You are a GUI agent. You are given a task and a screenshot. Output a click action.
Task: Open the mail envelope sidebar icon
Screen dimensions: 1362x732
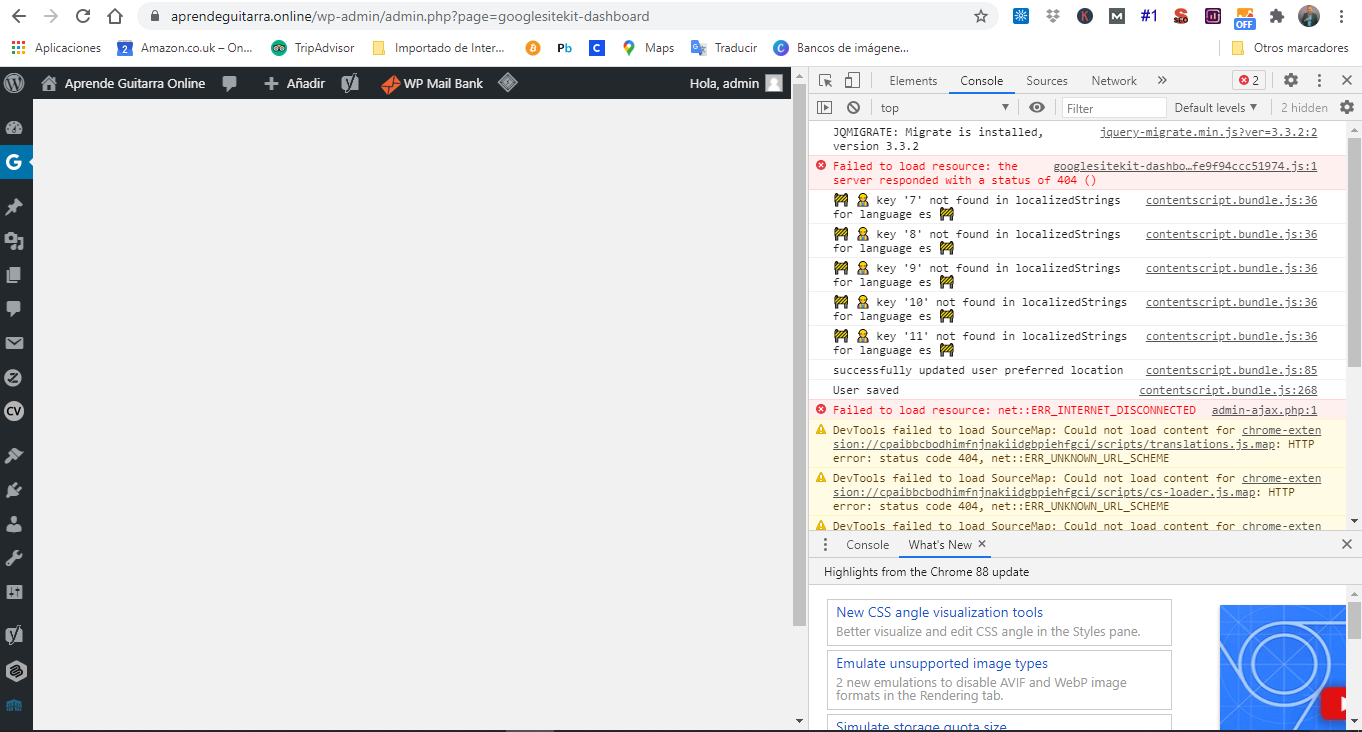point(14,343)
